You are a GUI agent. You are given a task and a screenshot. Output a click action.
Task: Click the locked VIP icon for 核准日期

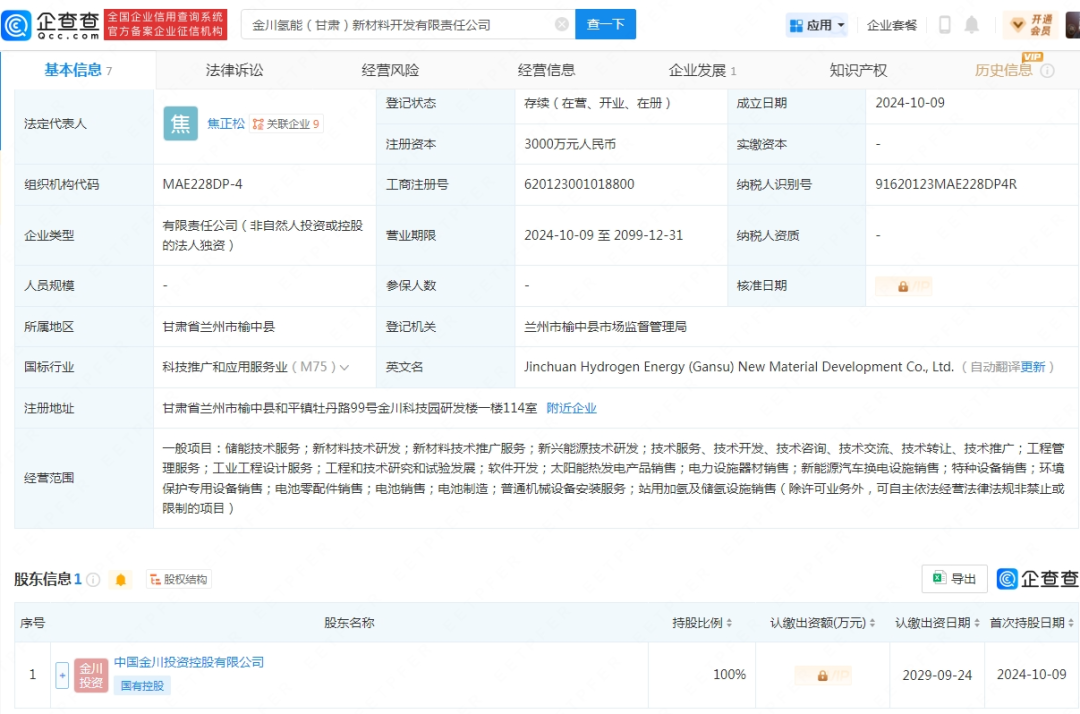pyautogui.click(x=903, y=286)
